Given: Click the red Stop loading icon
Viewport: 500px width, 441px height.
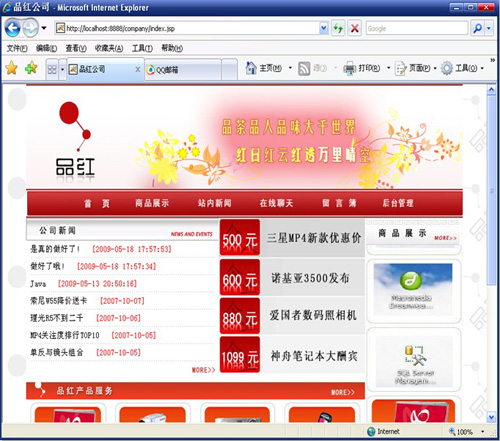Looking at the screenshot, I should [355, 28].
